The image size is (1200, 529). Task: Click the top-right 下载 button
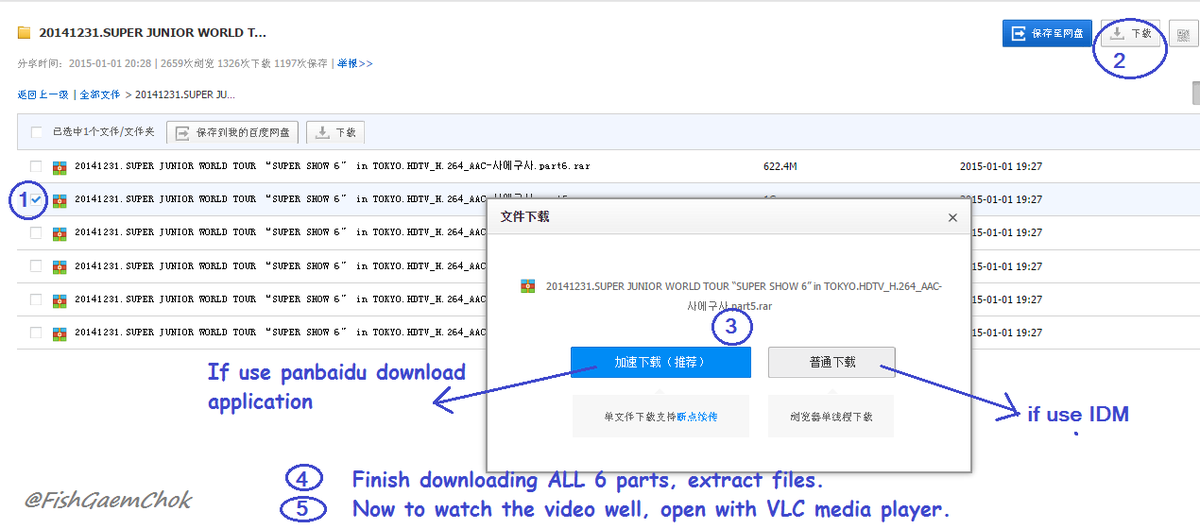click(x=1131, y=33)
